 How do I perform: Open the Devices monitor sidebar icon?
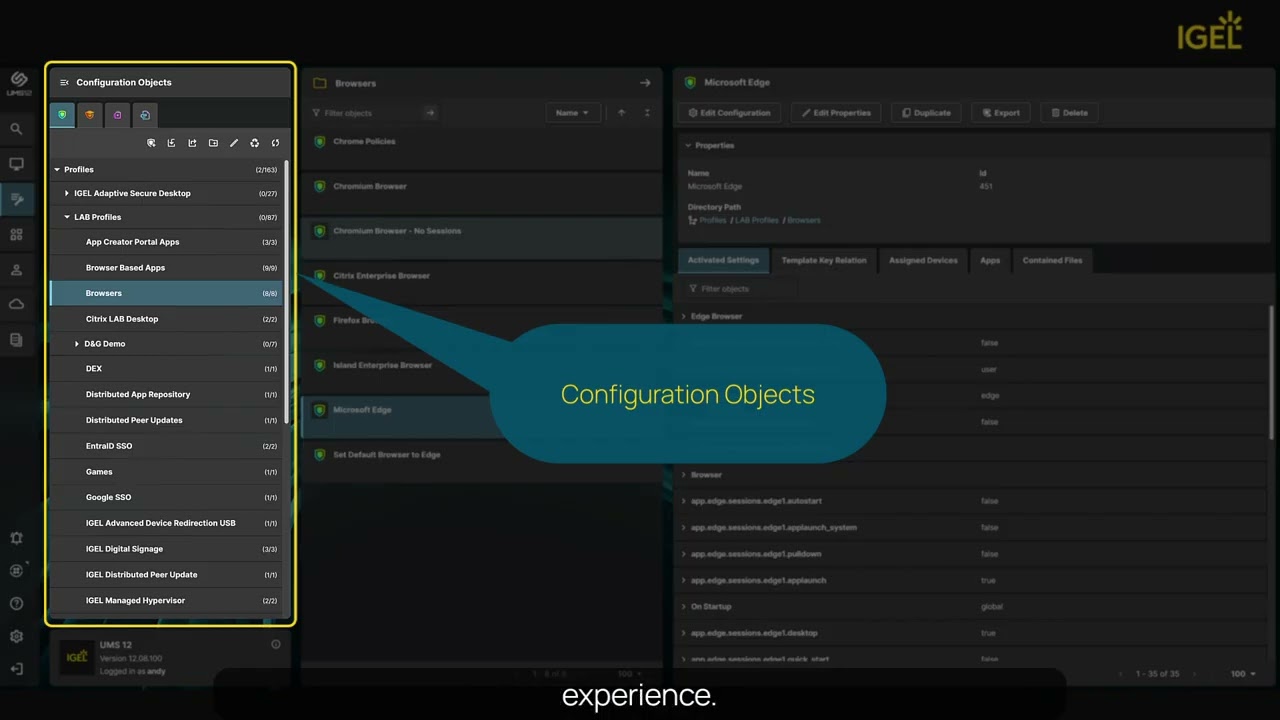pos(16,164)
